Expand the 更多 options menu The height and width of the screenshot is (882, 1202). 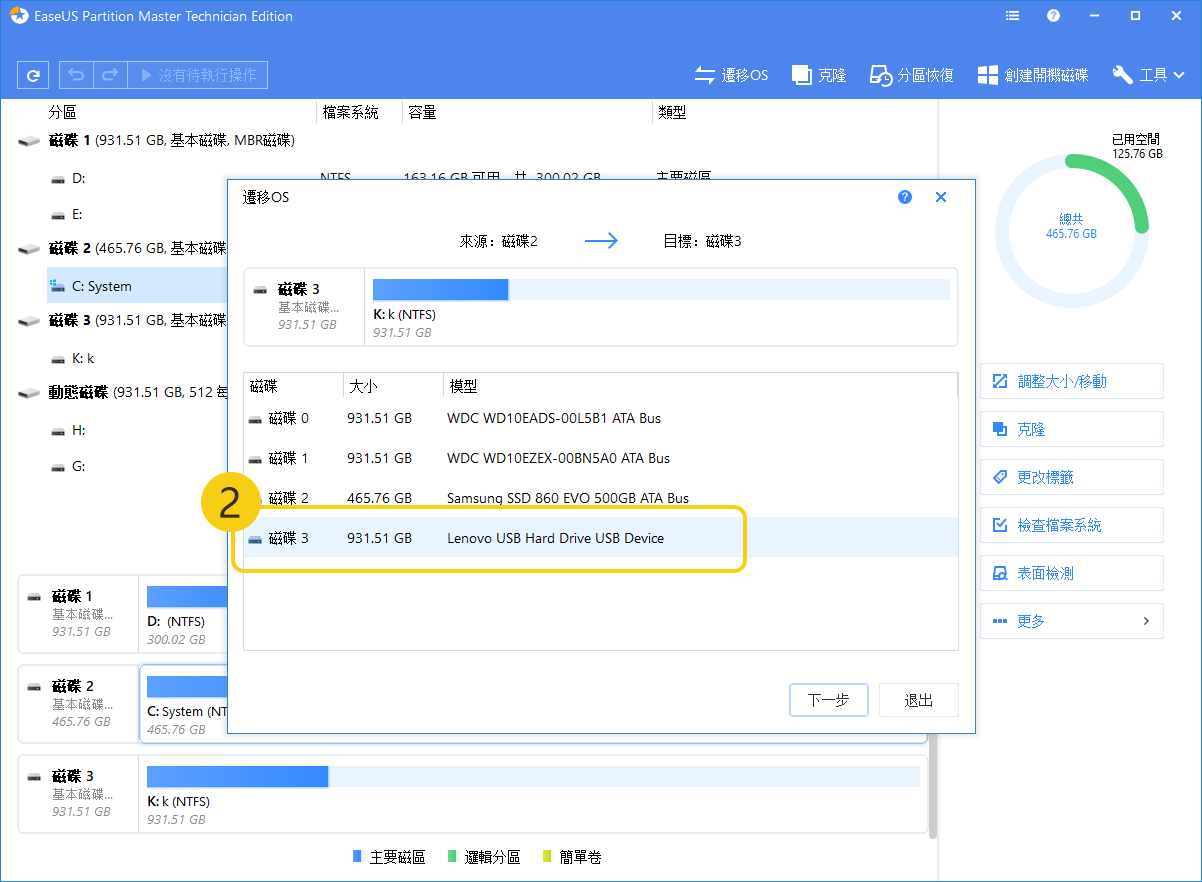(1071, 621)
